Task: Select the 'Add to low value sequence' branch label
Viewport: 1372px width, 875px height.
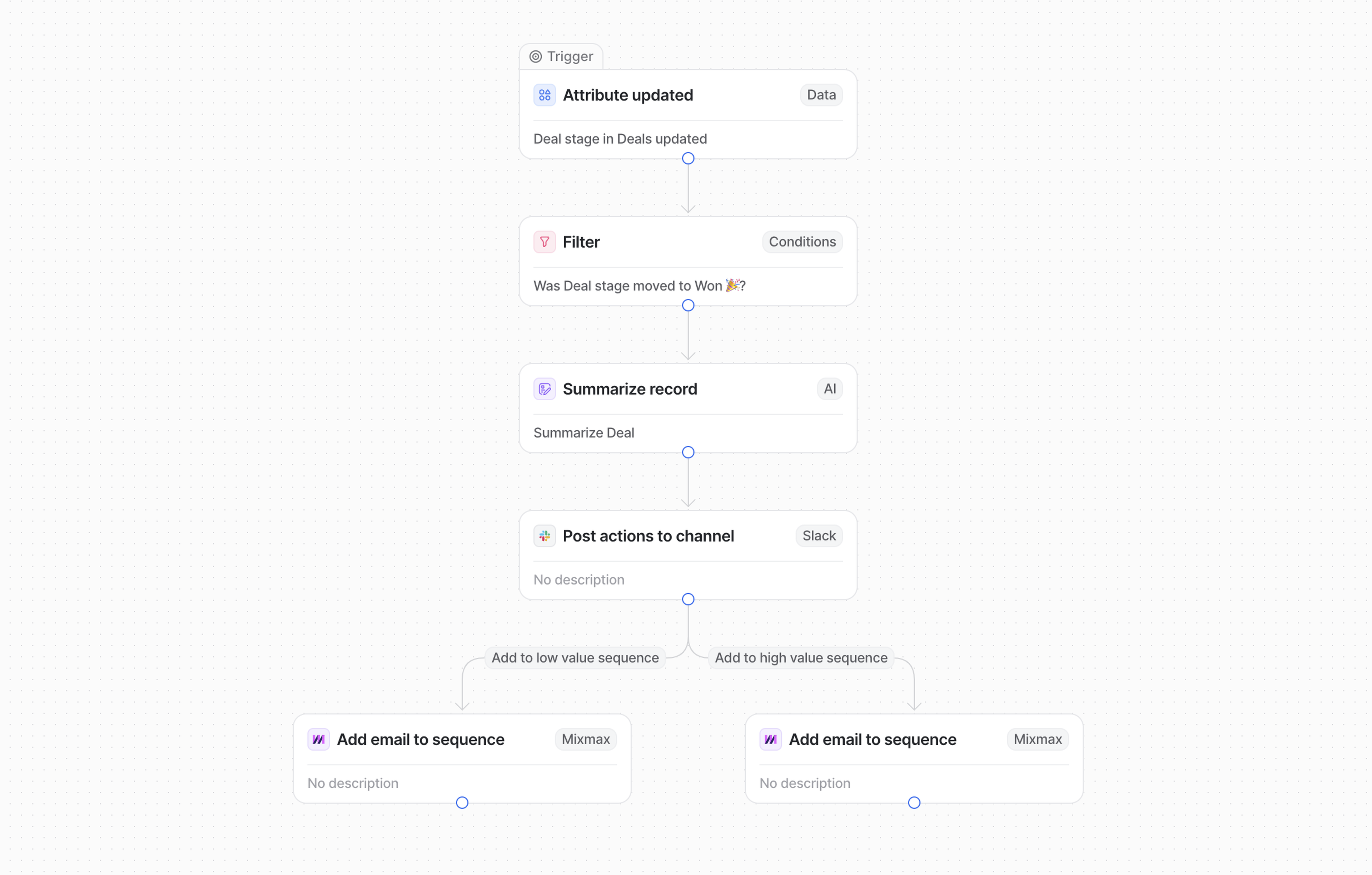Action: [575, 658]
